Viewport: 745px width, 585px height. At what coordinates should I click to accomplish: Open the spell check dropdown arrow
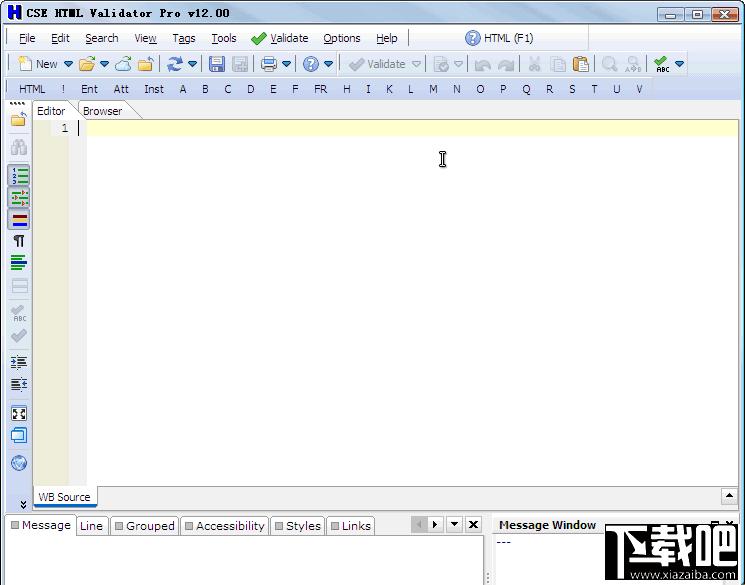click(x=679, y=64)
